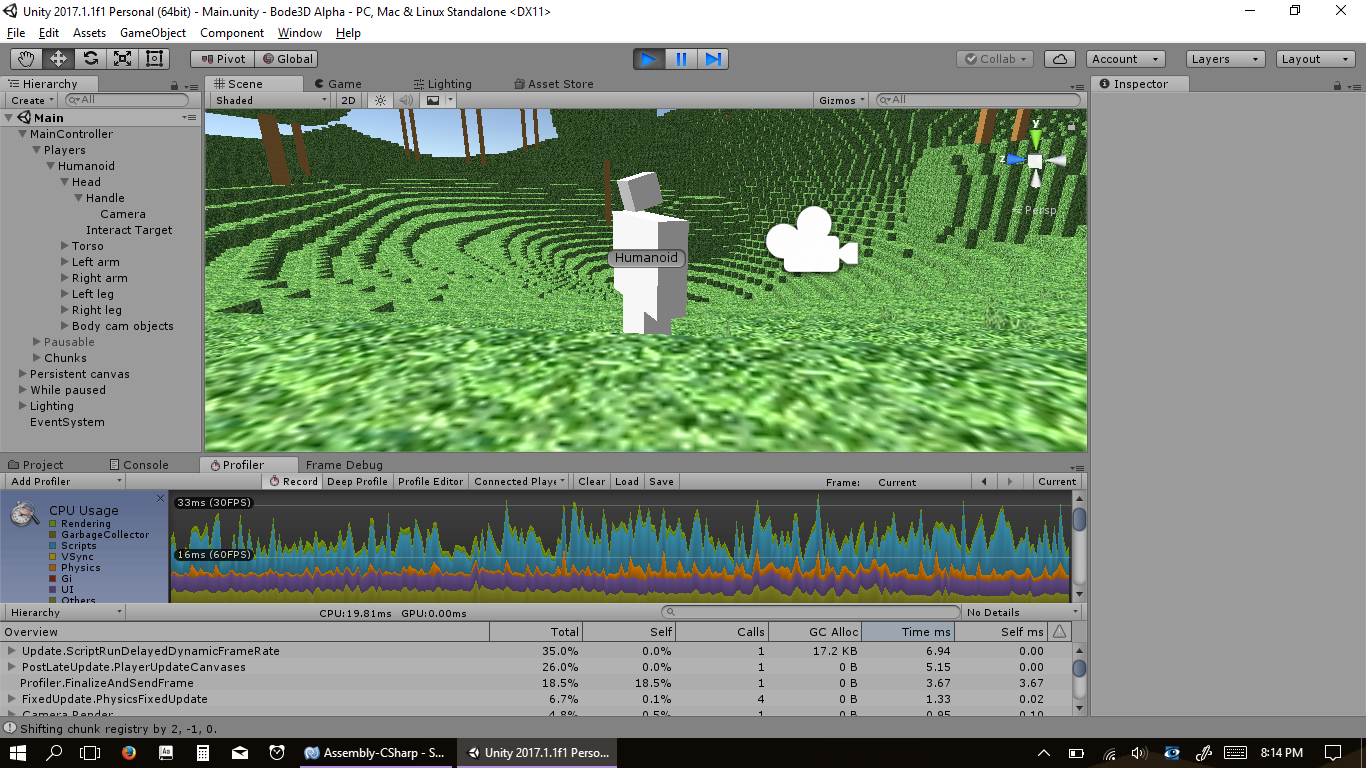Image resolution: width=1366 pixels, height=768 pixels.
Task: Expand the Torso object in Hierarchy
Action: [x=64, y=246]
